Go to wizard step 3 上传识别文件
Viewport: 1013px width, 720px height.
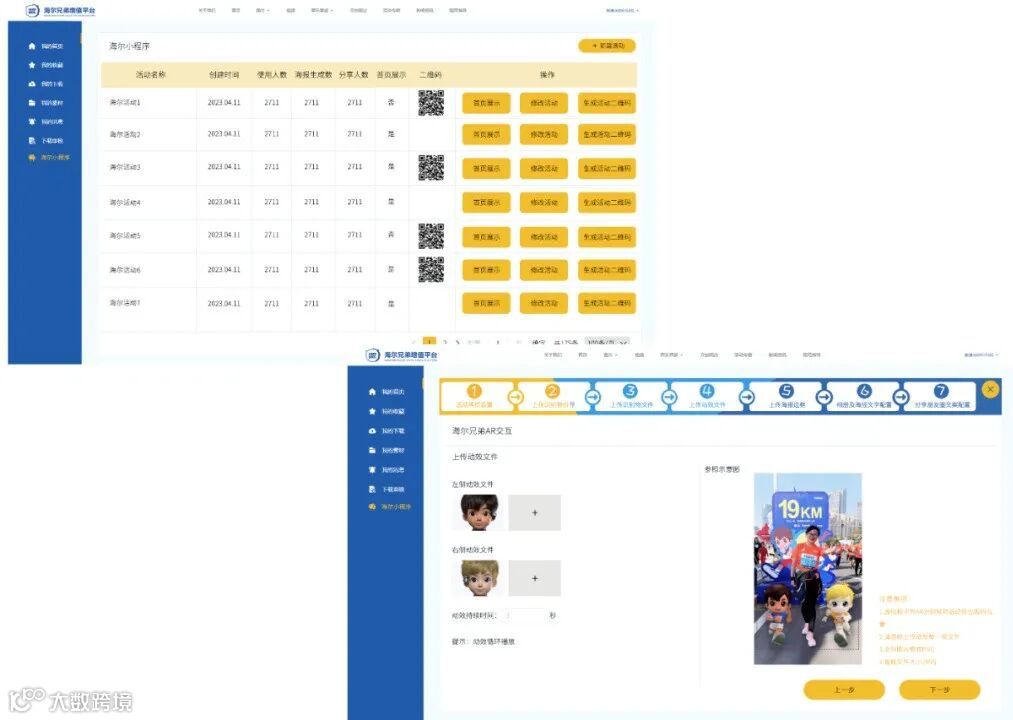[x=631, y=396]
